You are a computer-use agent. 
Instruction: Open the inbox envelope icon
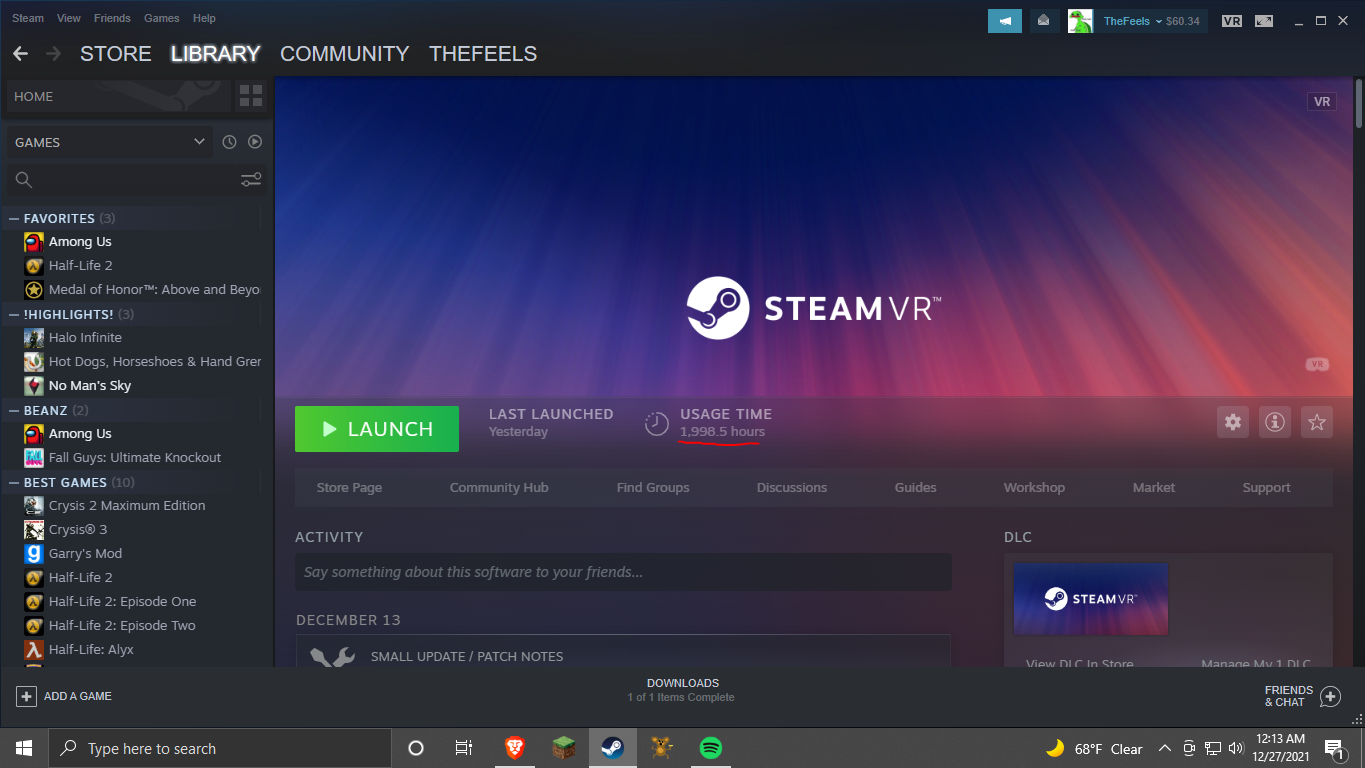point(1043,20)
